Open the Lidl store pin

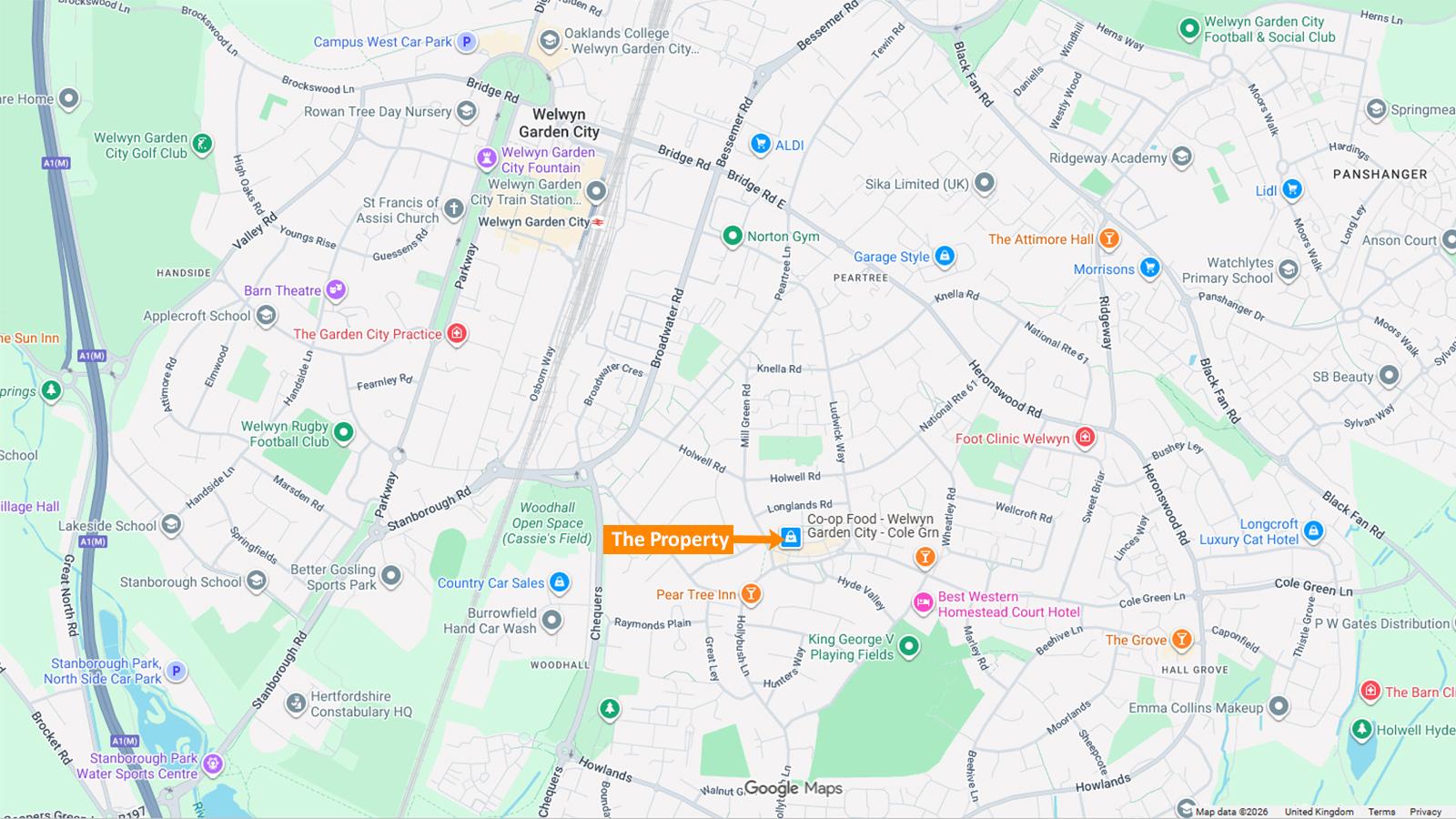(x=1291, y=190)
